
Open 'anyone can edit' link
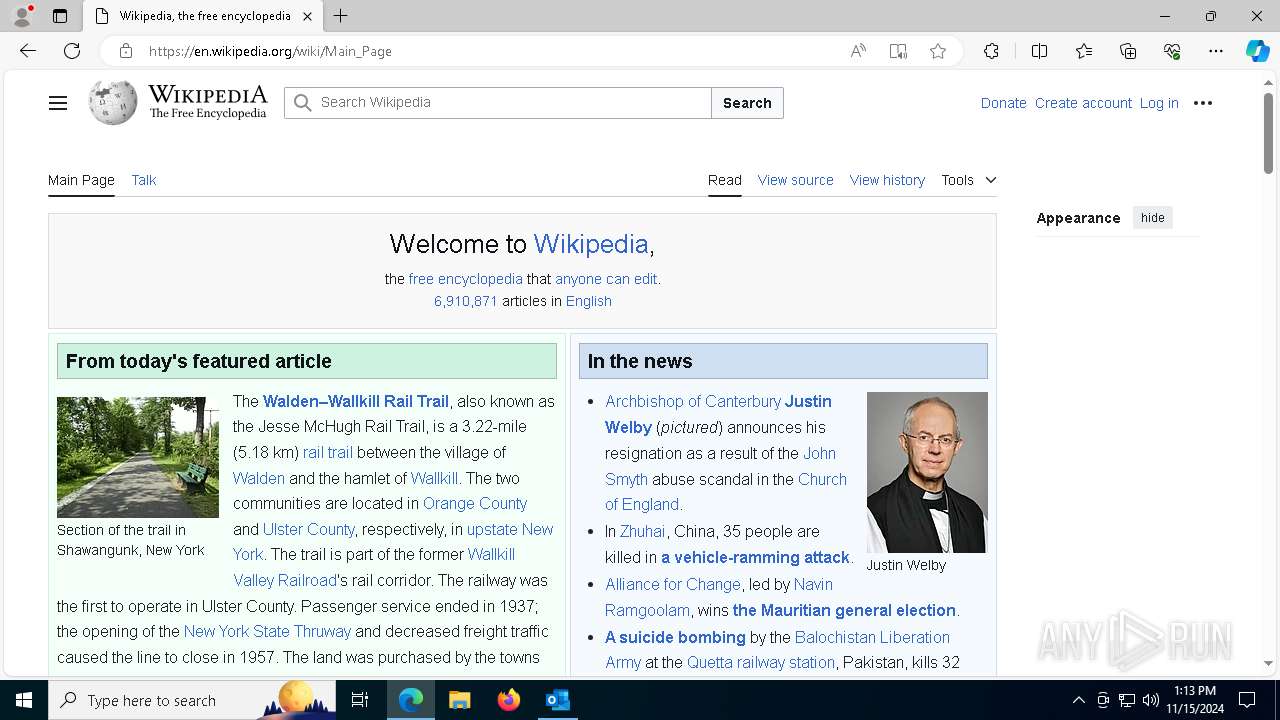(x=606, y=279)
